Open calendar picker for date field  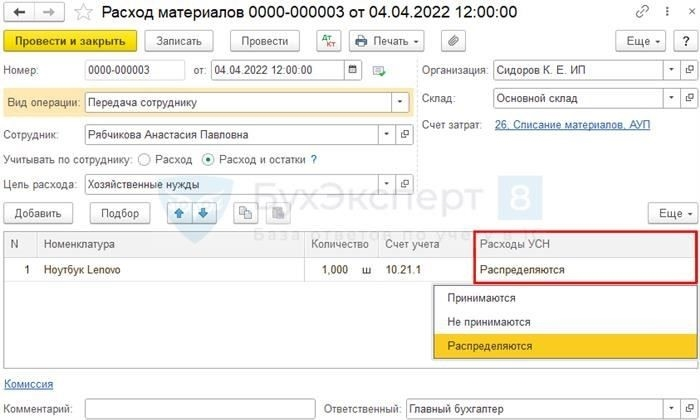tap(353, 70)
